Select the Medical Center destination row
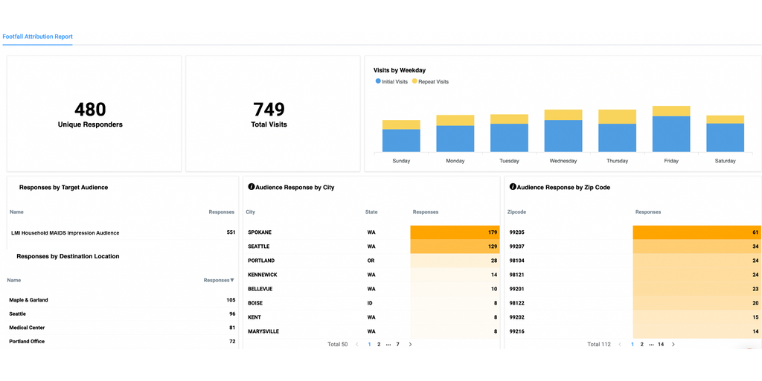 [122, 328]
